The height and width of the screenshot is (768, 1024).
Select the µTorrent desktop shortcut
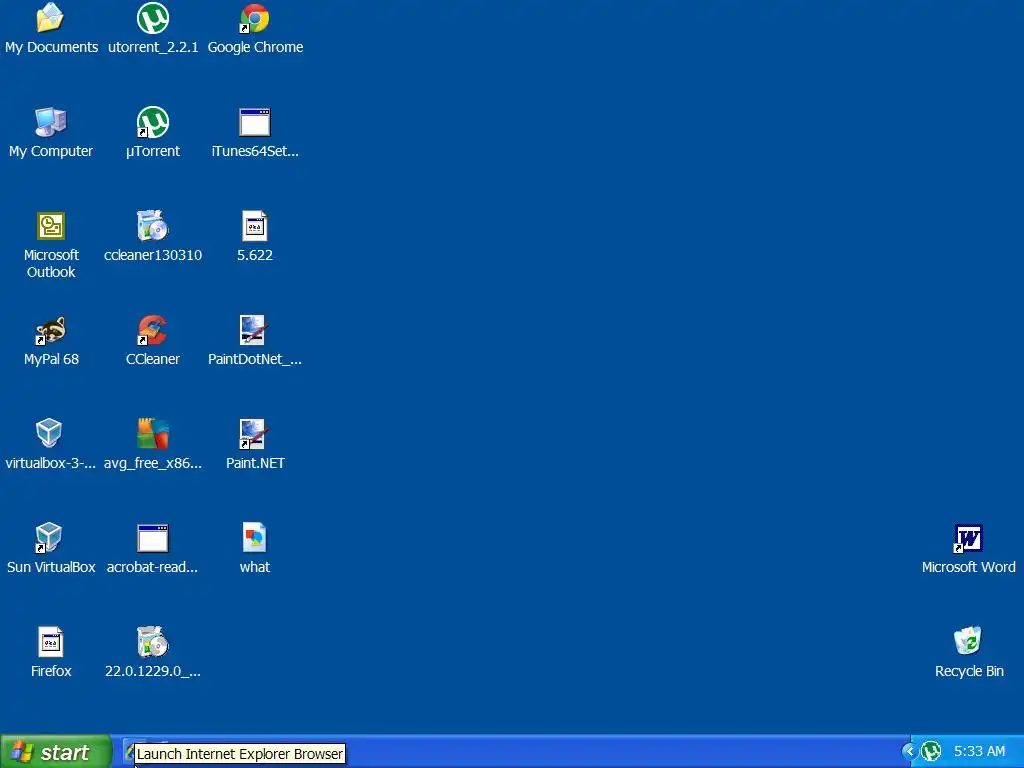click(153, 122)
